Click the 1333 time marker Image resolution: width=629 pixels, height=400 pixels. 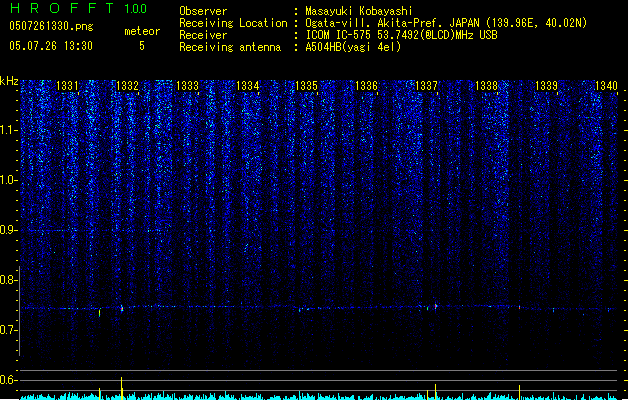(187, 86)
